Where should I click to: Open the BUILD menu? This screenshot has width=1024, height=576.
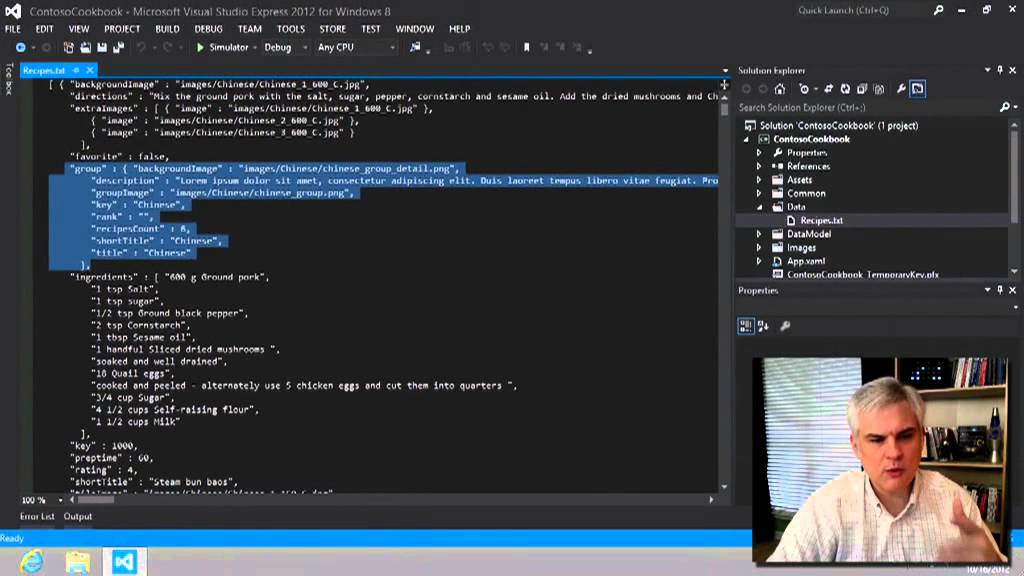167,29
